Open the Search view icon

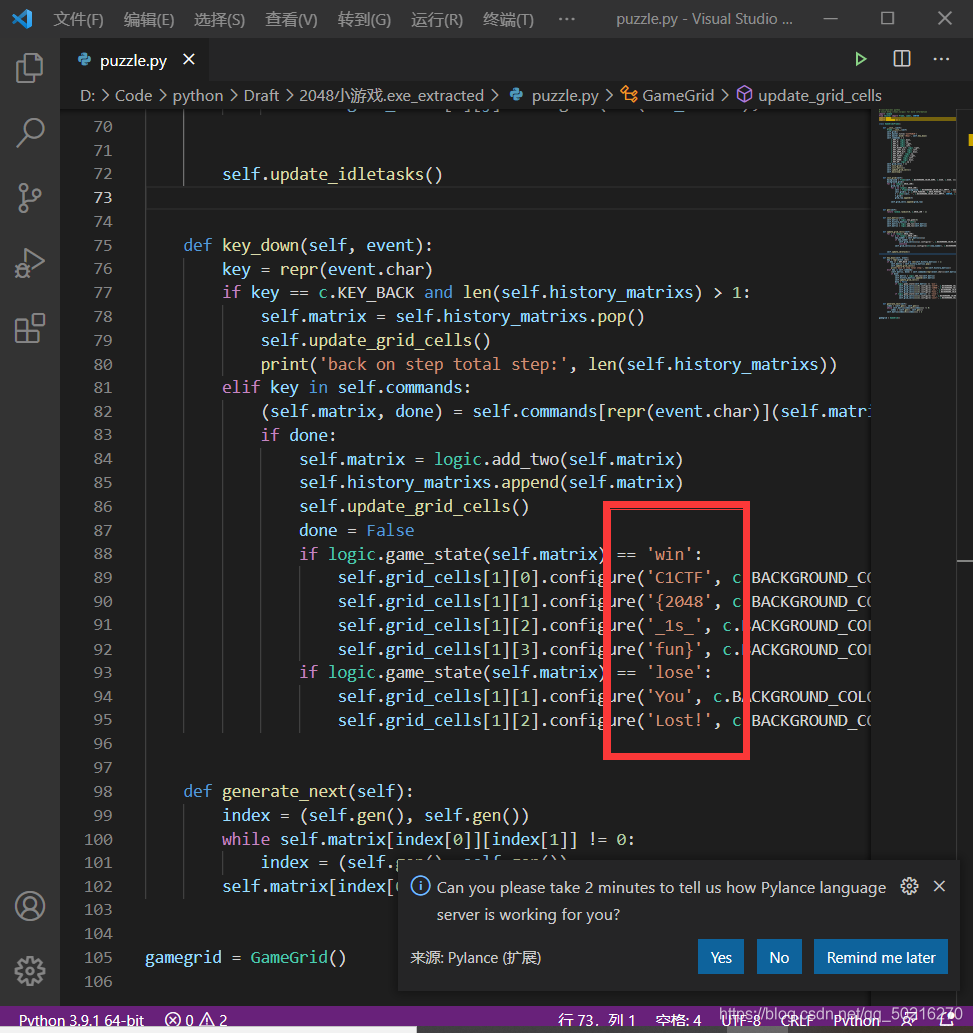pos(30,133)
